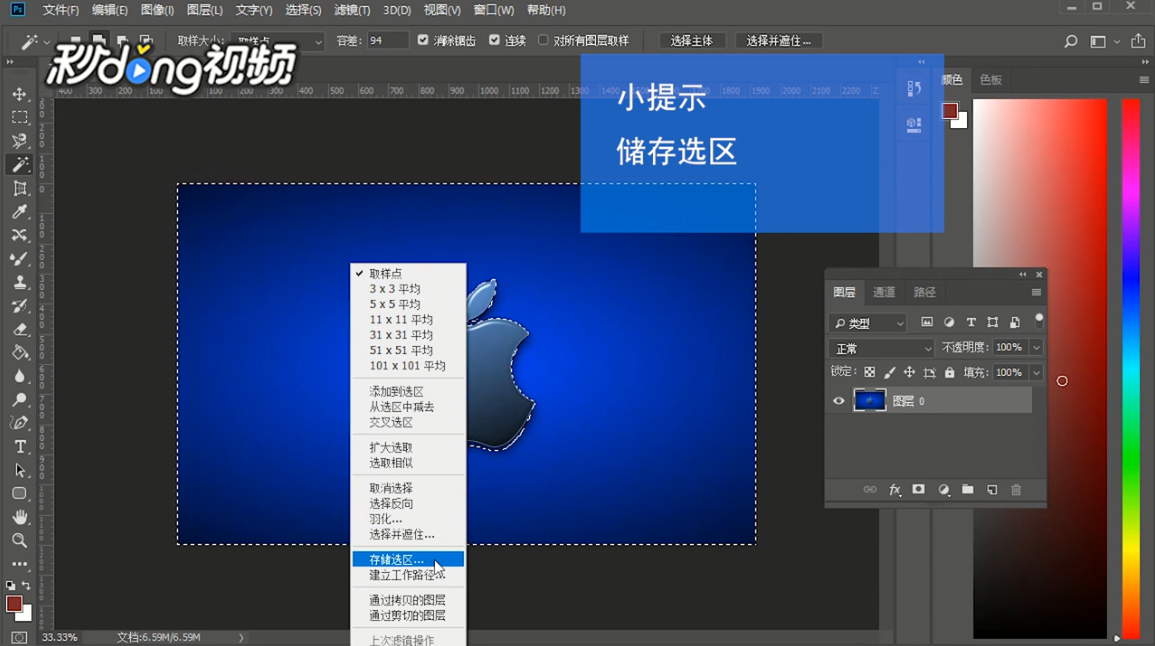Image resolution: width=1155 pixels, height=646 pixels.
Task: Toggle lock image pixels brush icon
Action: point(890,373)
